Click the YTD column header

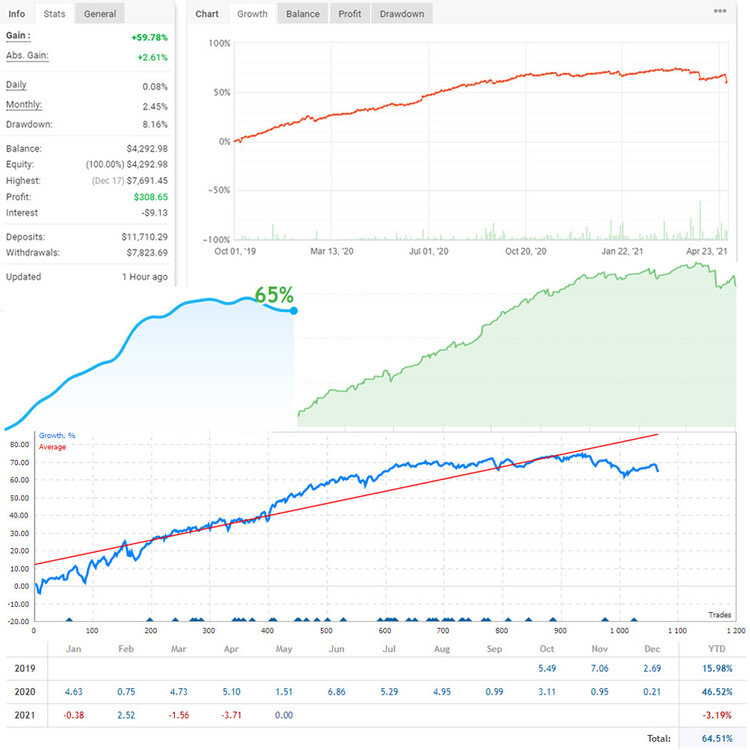point(717,649)
